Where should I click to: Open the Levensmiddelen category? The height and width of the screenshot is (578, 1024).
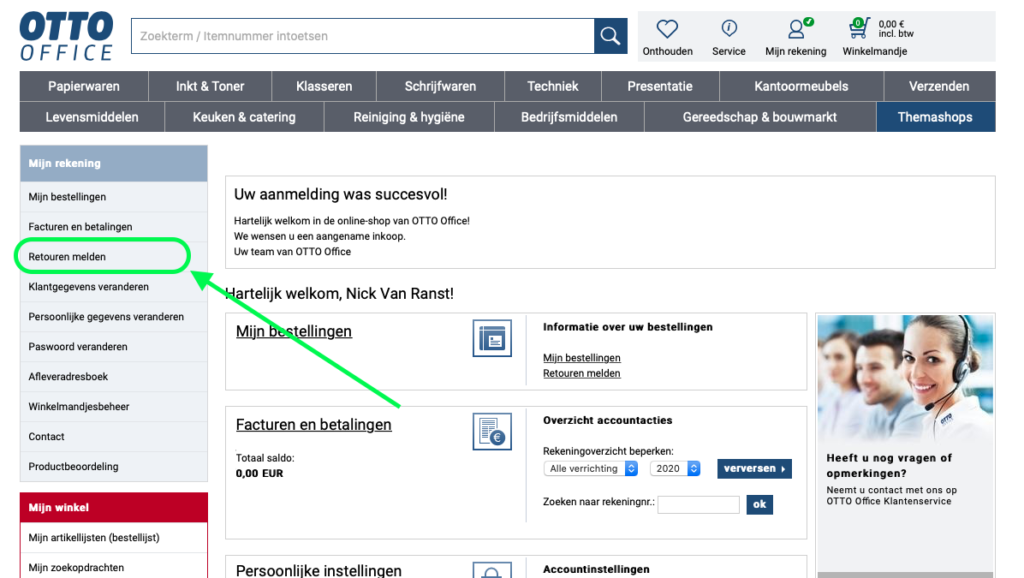click(x=91, y=118)
